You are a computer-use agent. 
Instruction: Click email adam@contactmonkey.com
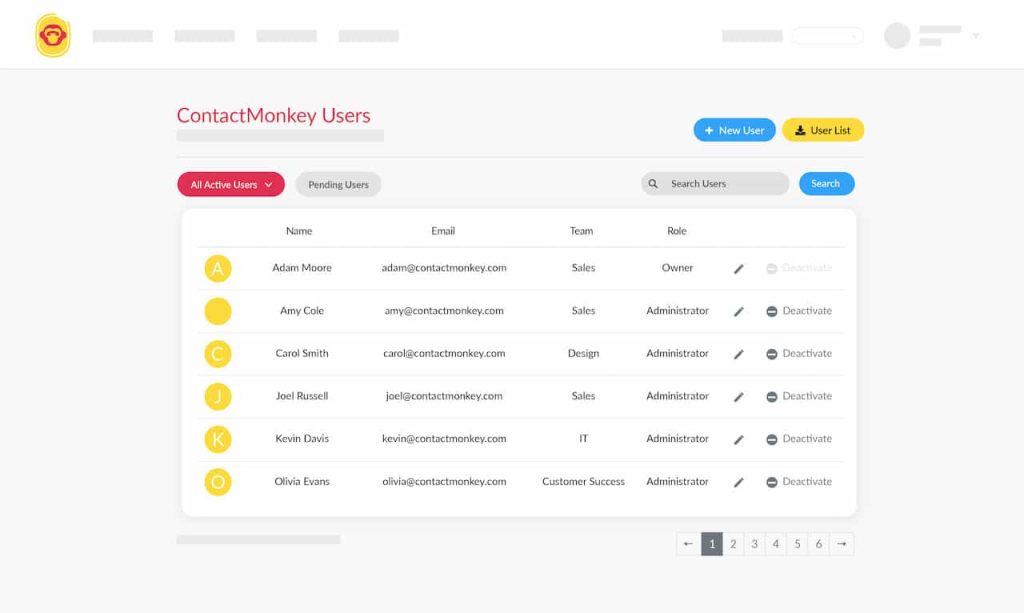(444, 268)
